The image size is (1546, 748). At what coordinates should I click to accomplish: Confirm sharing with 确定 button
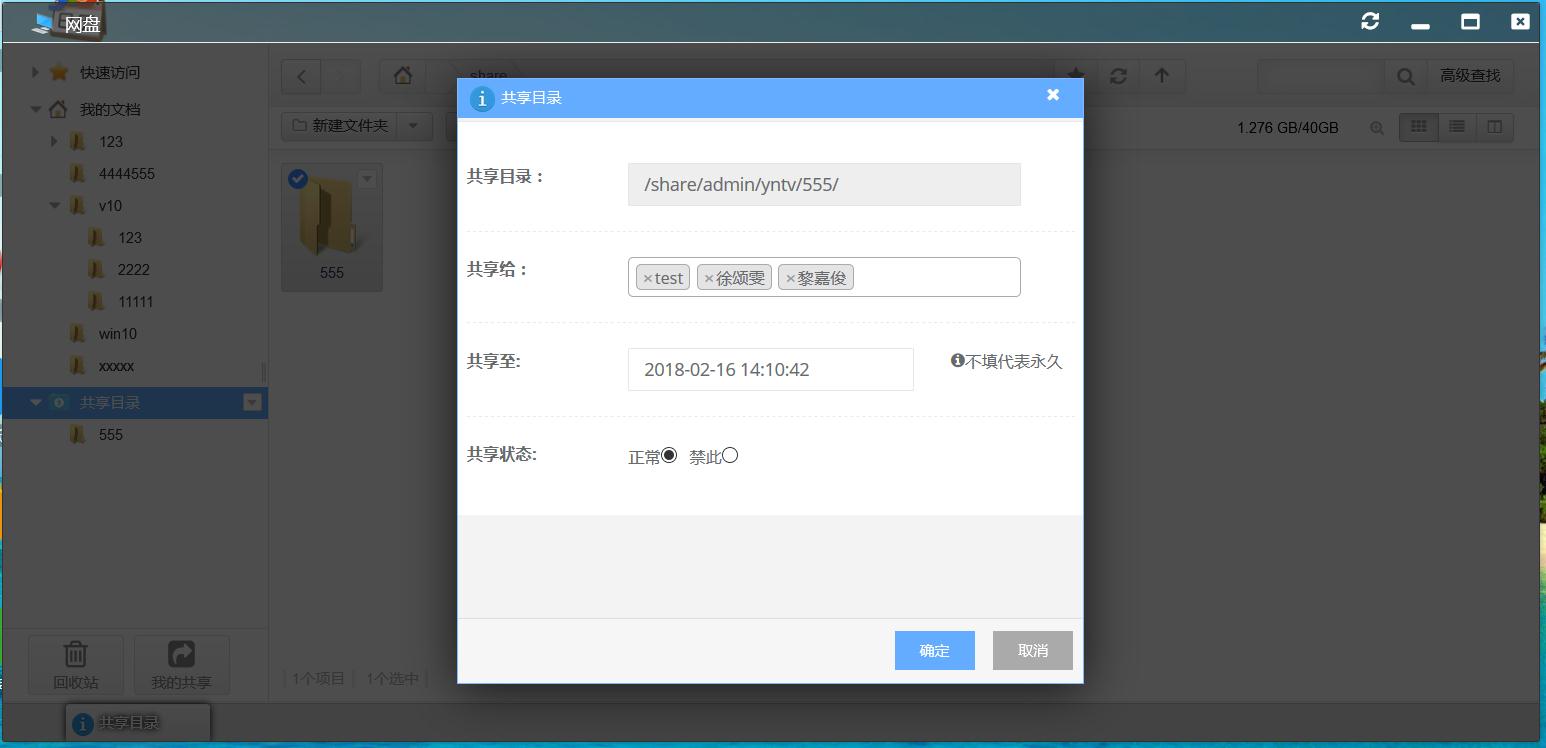coord(934,650)
